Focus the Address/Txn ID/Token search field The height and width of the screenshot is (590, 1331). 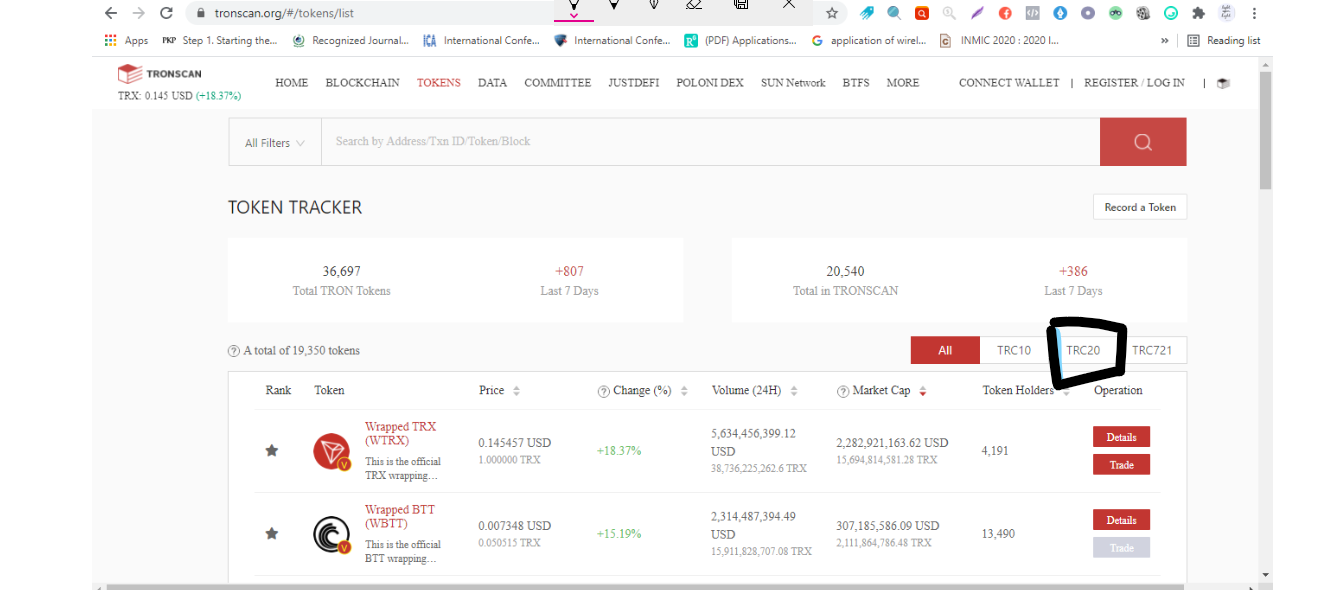710,142
